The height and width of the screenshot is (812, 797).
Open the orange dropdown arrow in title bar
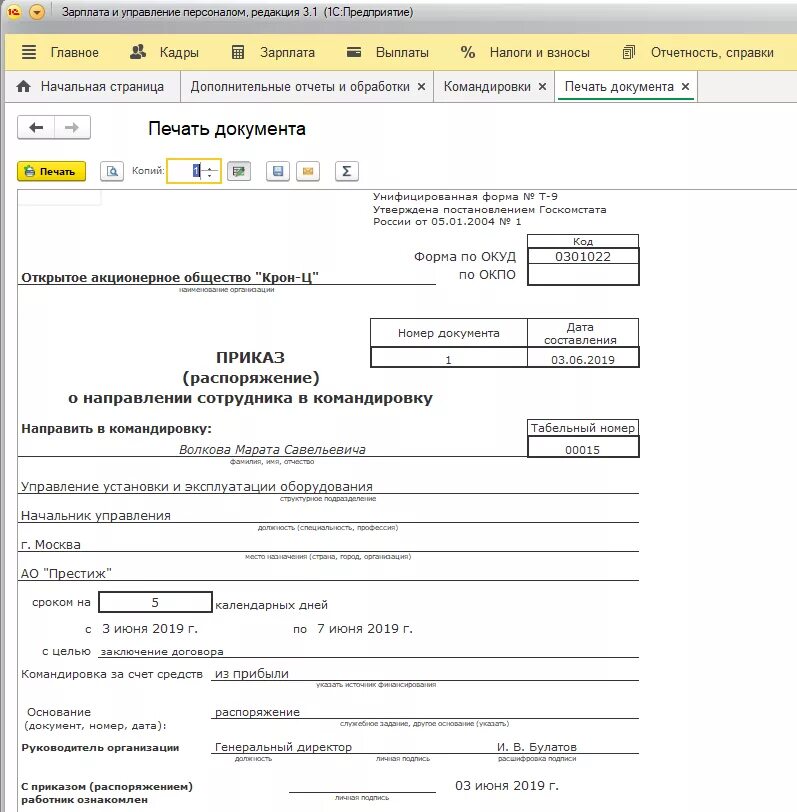(37, 11)
